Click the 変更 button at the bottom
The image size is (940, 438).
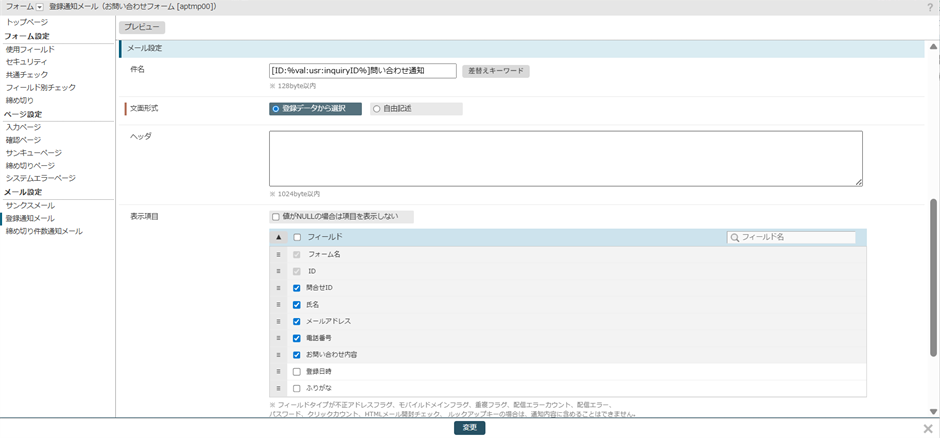tap(469, 428)
